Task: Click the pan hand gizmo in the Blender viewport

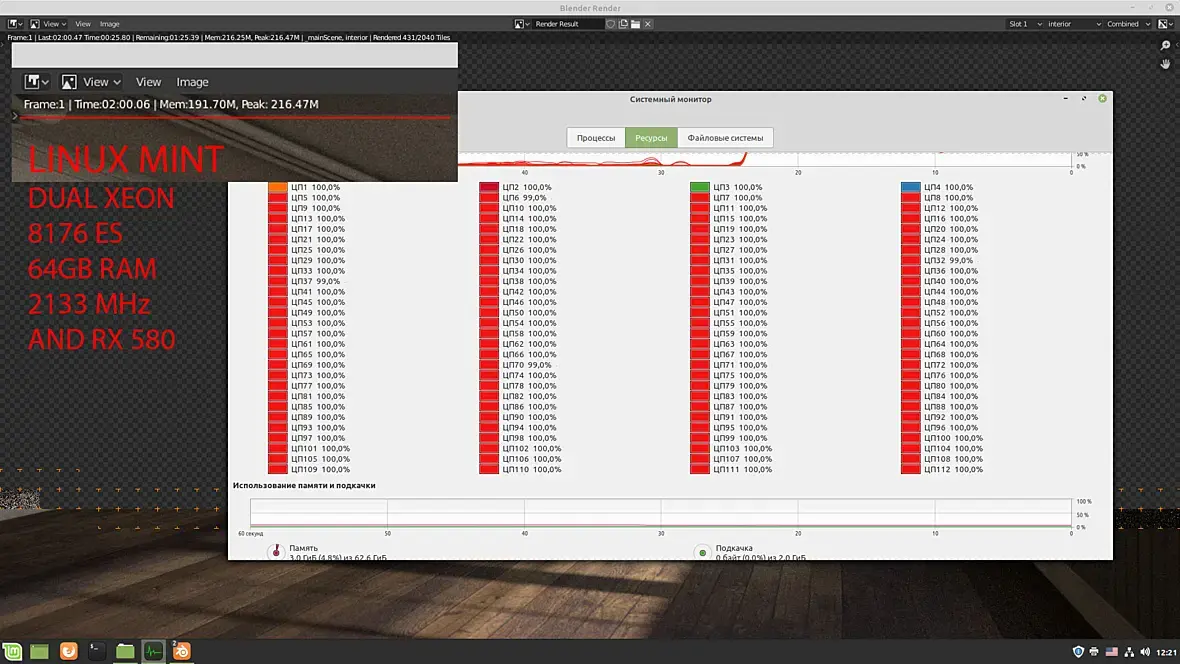Action: pyautogui.click(x=1166, y=64)
